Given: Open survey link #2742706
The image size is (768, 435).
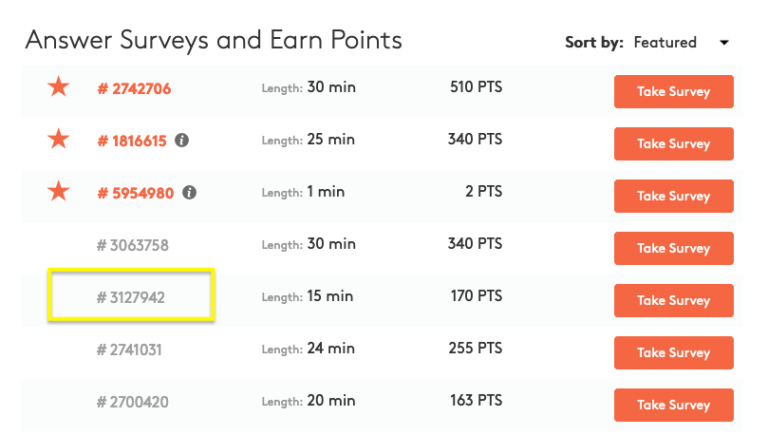Looking at the screenshot, I should (x=134, y=88).
